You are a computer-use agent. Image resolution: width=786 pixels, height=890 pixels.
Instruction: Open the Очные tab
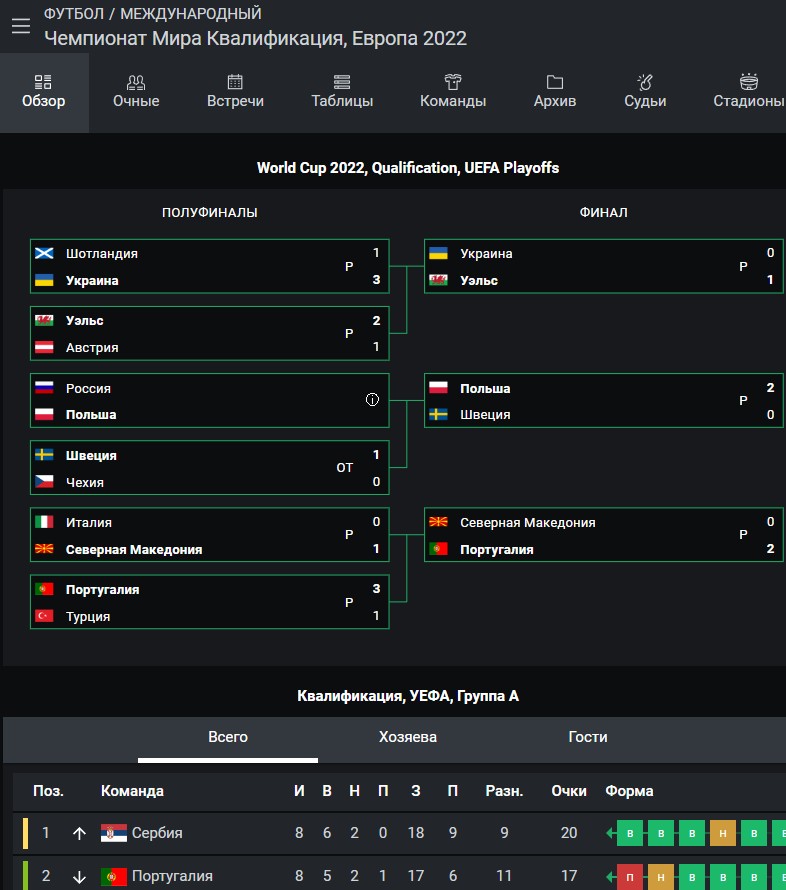[136, 93]
